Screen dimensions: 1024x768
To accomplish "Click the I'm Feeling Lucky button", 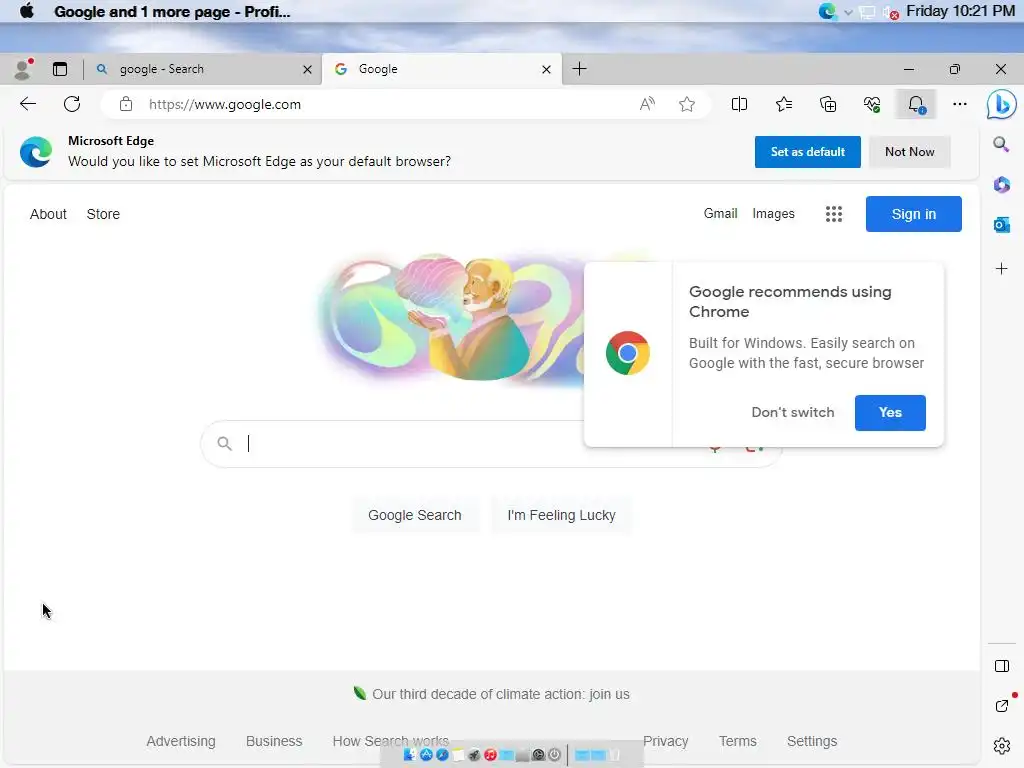I will (562, 515).
